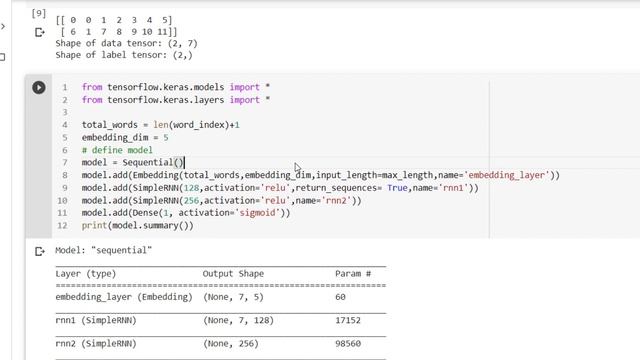Click the total_words assignment on line 4
640x360 pixels.
161,125
